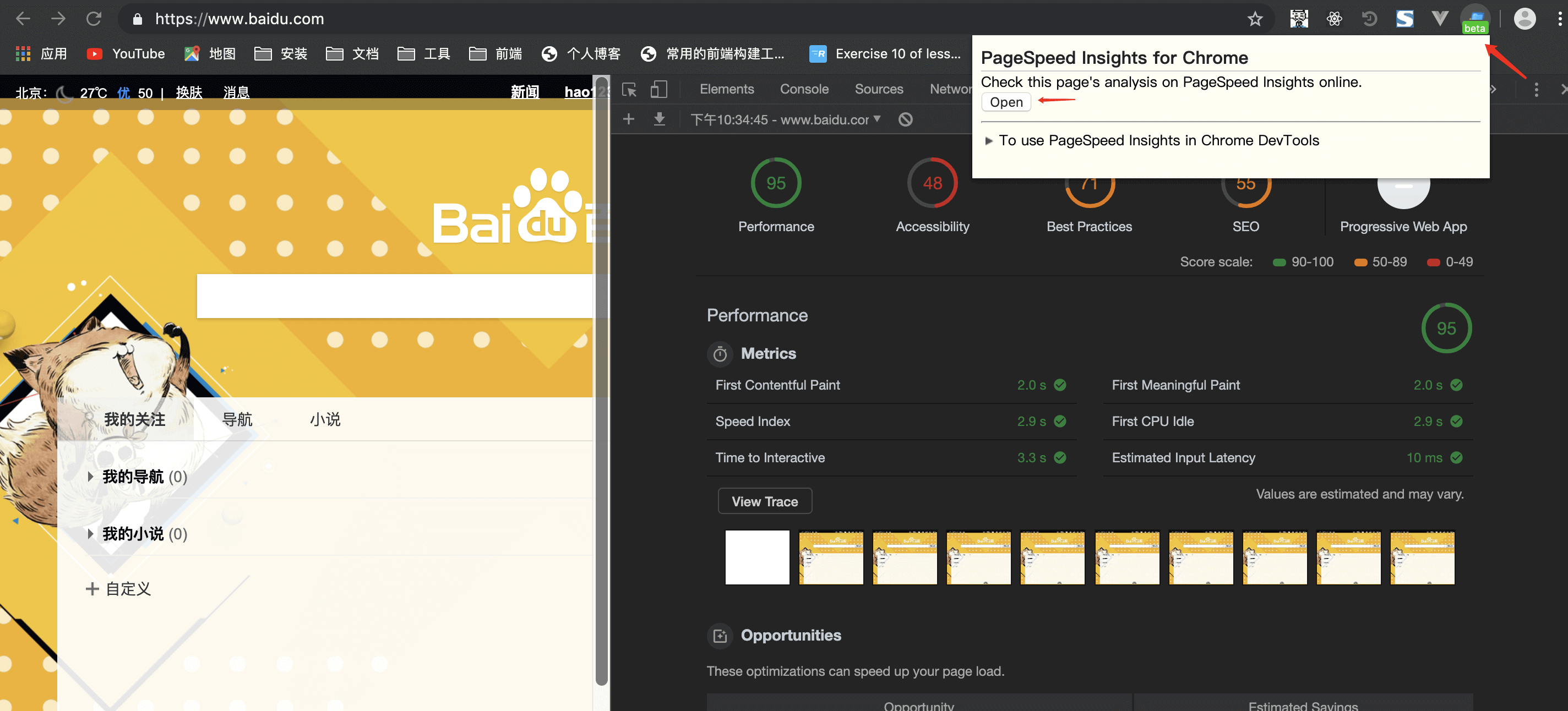
Task: Download the audit report
Action: point(659,119)
